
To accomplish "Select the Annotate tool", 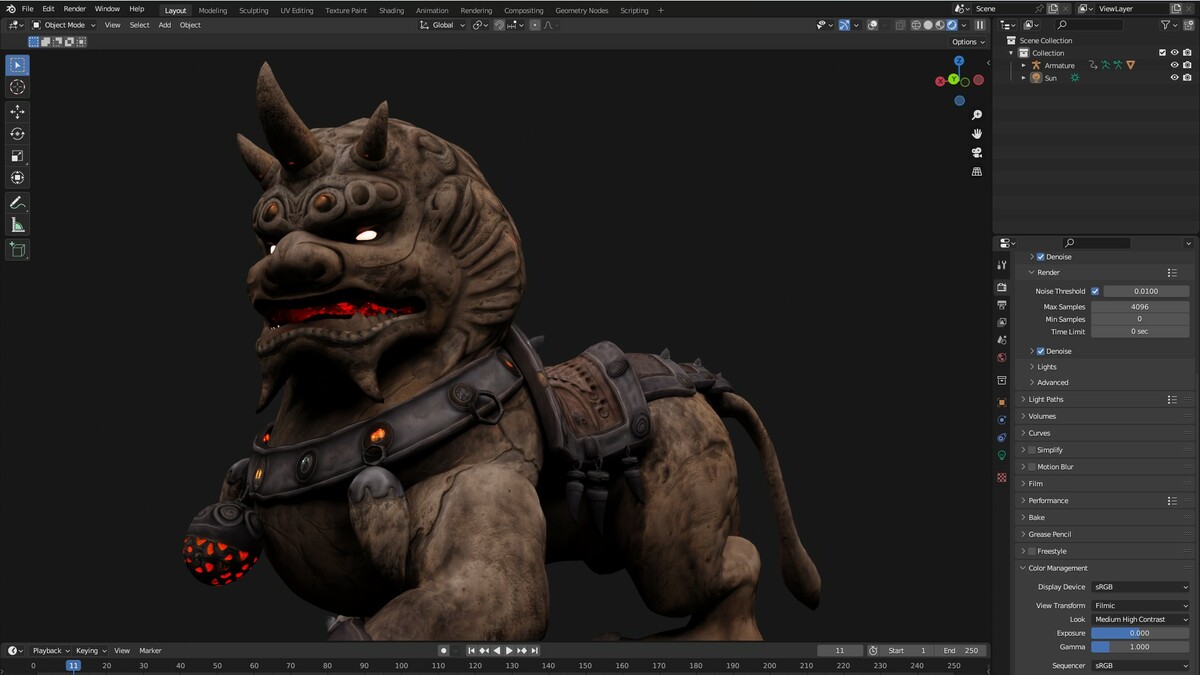I will [17, 203].
